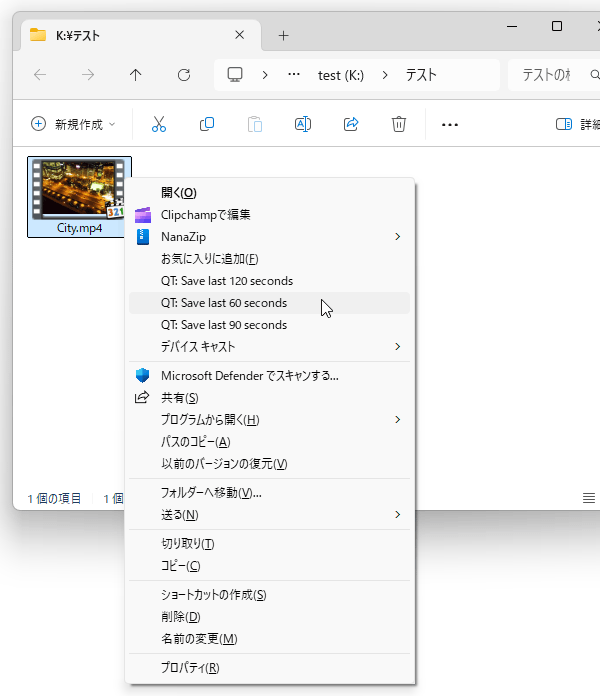Click the Rename icon in toolbar
The image size is (600, 696).
click(x=303, y=124)
